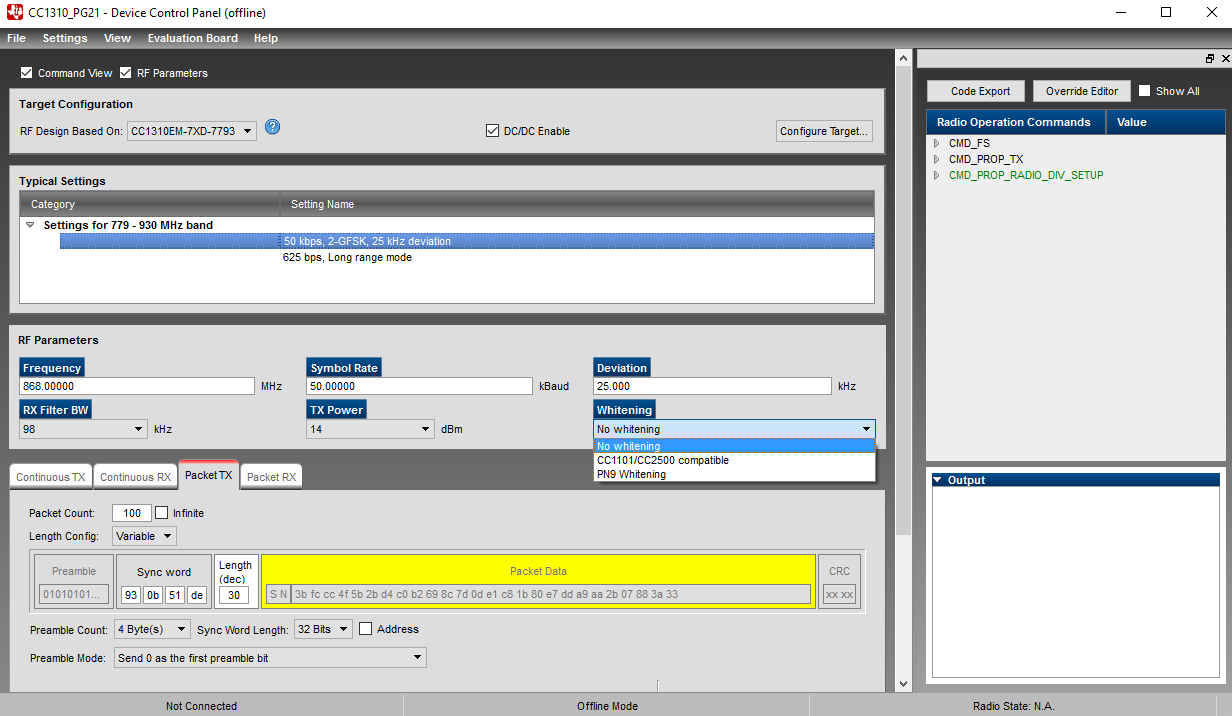
Task: Click the Value column header
Action: click(x=1165, y=122)
